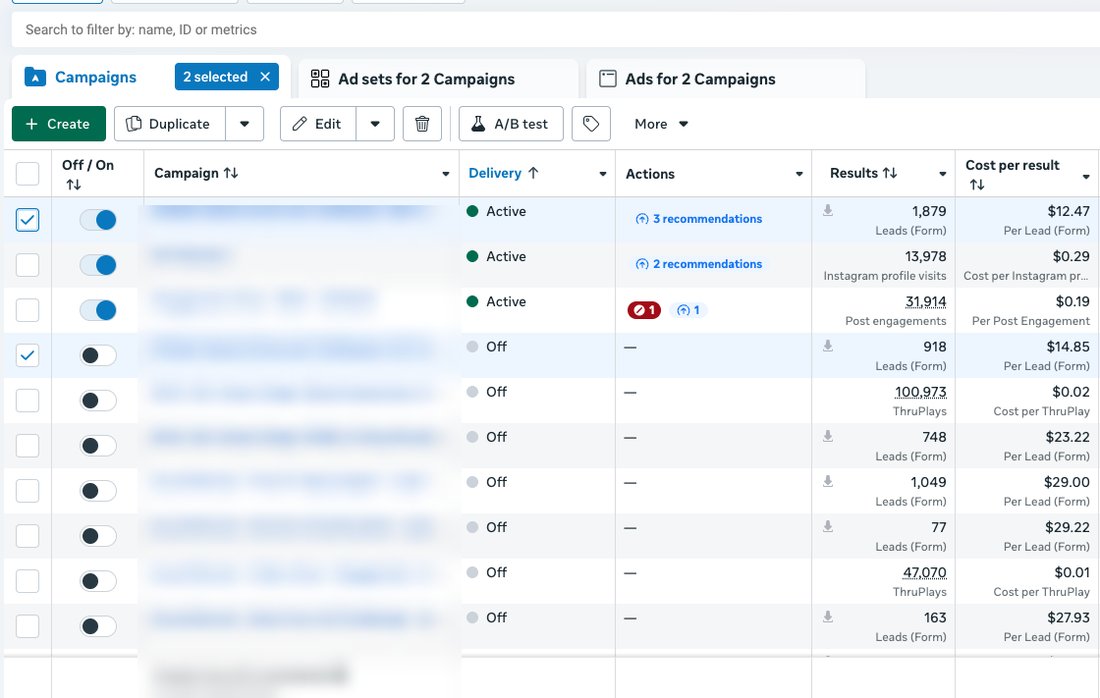
Task: Click the 31,914 results value
Action: coord(925,302)
